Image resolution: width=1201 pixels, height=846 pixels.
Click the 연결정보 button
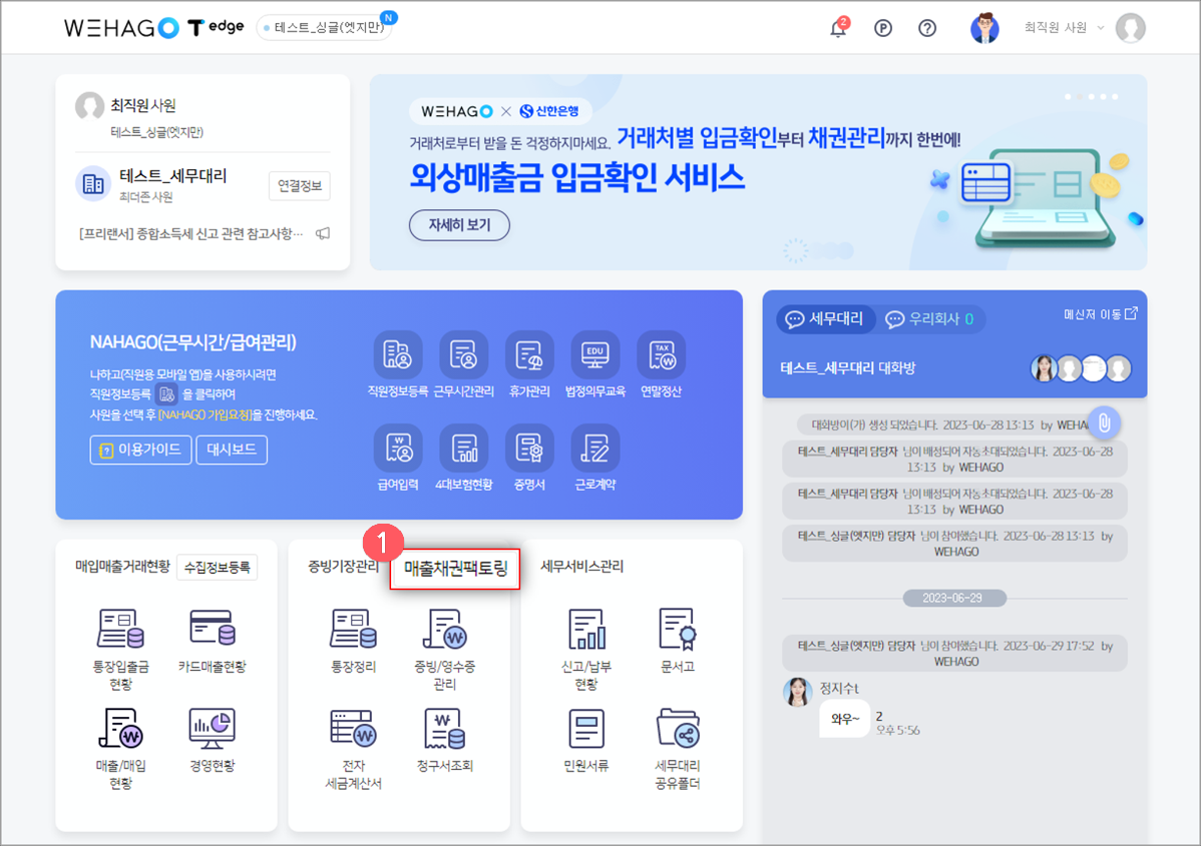tap(299, 186)
